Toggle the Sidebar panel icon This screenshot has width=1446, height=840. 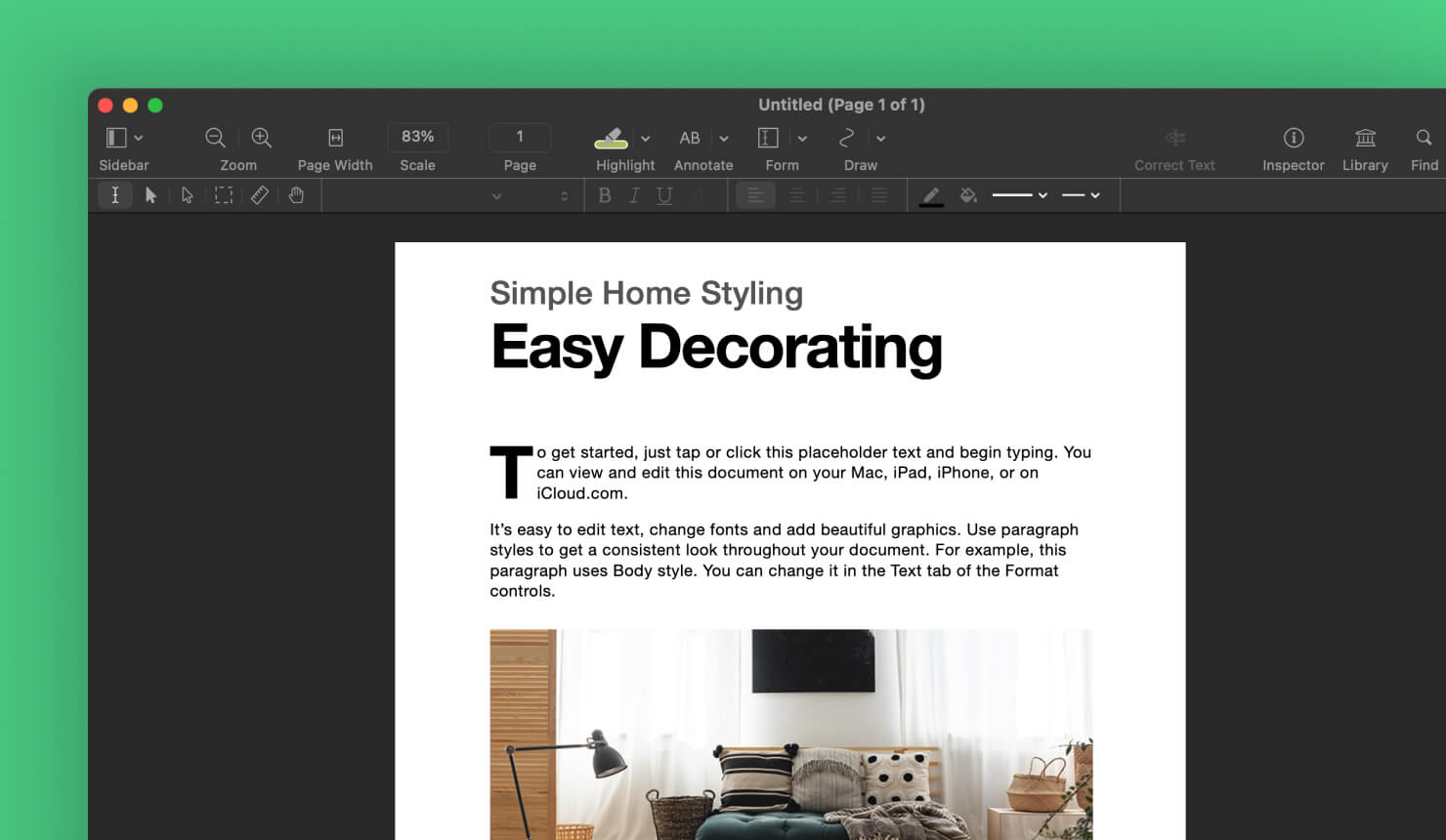116,138
